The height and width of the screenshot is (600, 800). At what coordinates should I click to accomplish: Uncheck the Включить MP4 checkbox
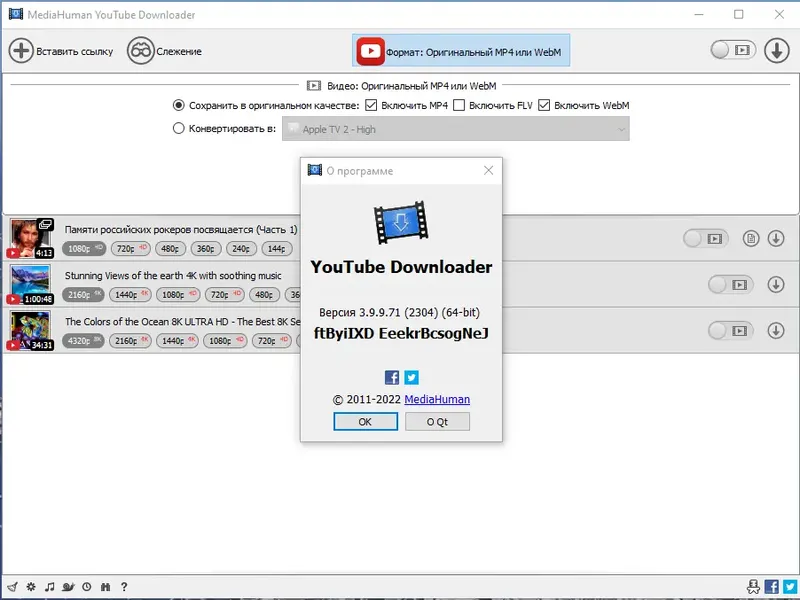click(369, 104)
